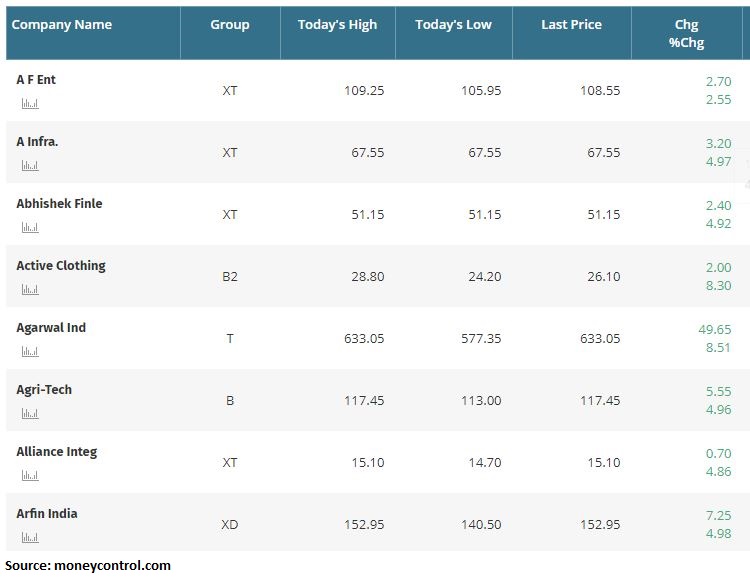Click the Chg %Chg column header
Viewport: 750px width, 578px height.
[x=687, y=33]
